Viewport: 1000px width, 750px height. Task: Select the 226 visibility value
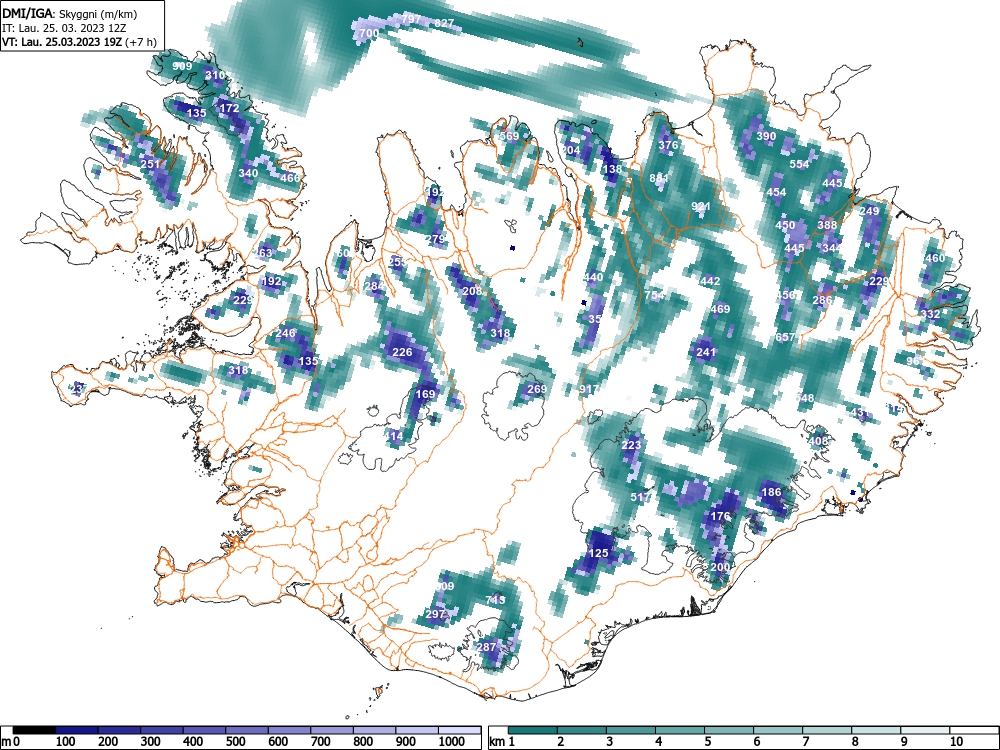click(x=402, y=352)
